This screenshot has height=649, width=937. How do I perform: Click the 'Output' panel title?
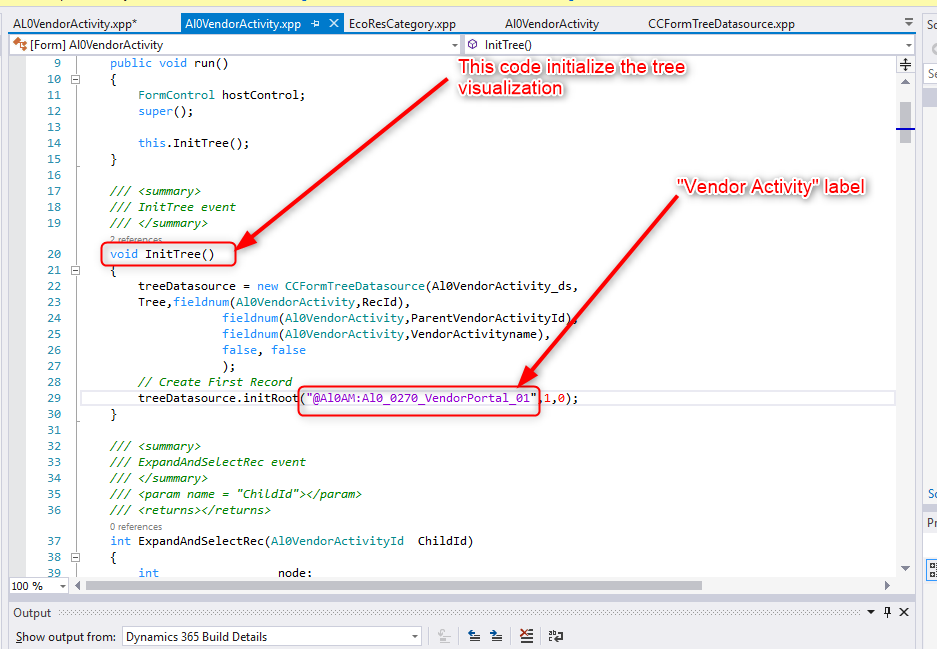pos(32,613)
